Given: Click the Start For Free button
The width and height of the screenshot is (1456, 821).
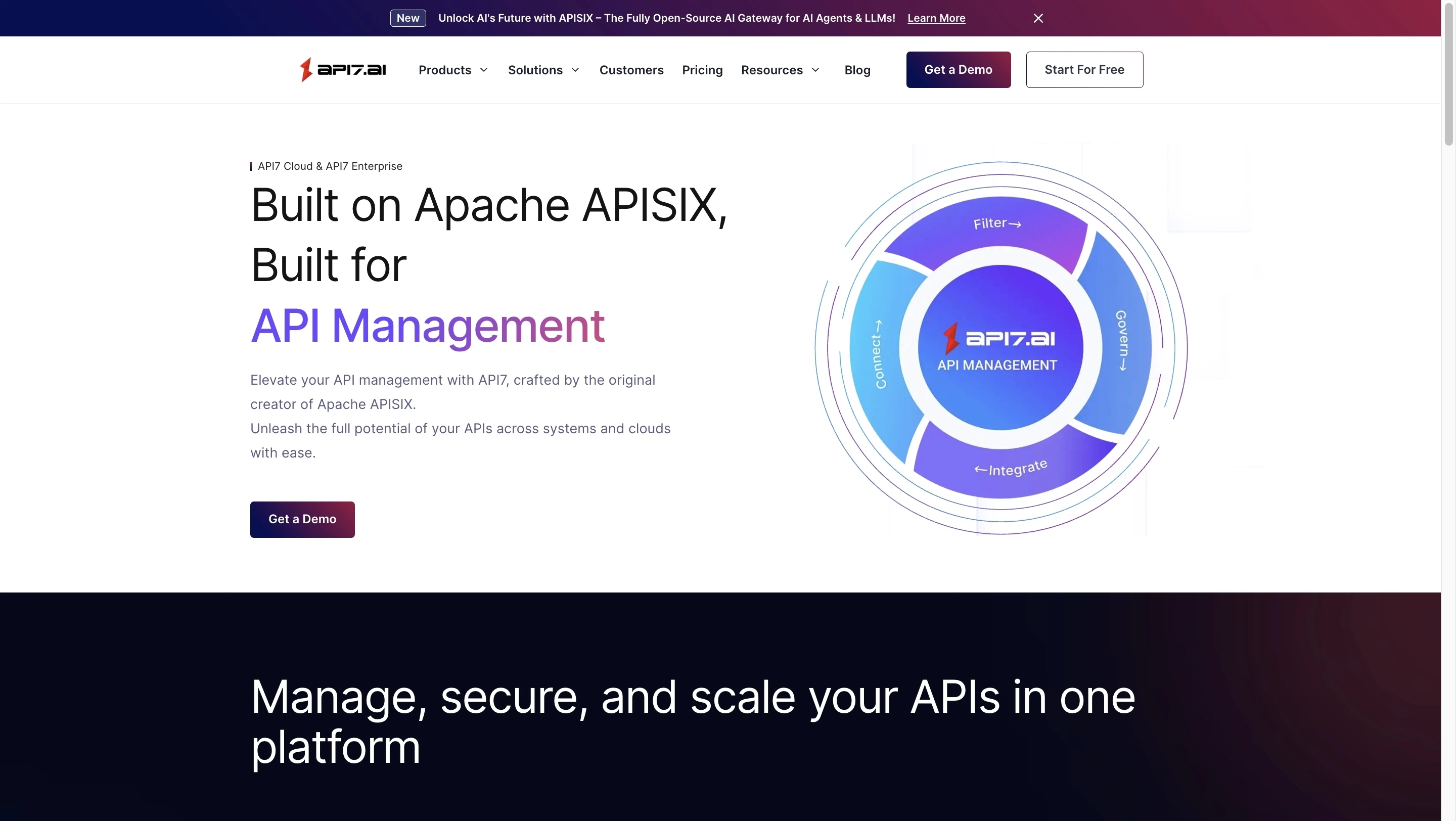Looking at the screenshot, I should point(1084,69).
